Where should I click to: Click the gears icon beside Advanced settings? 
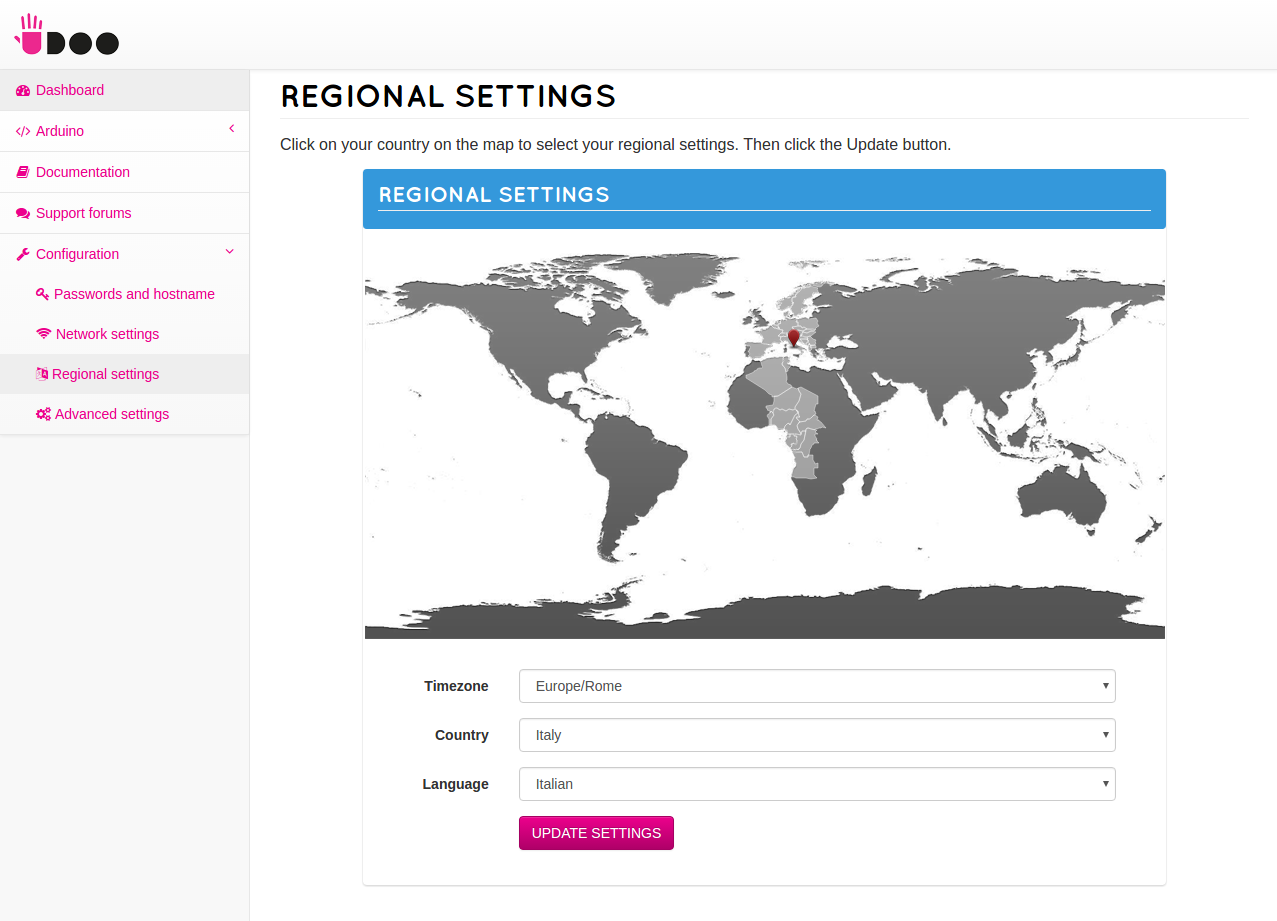click(x=43, y=414)
